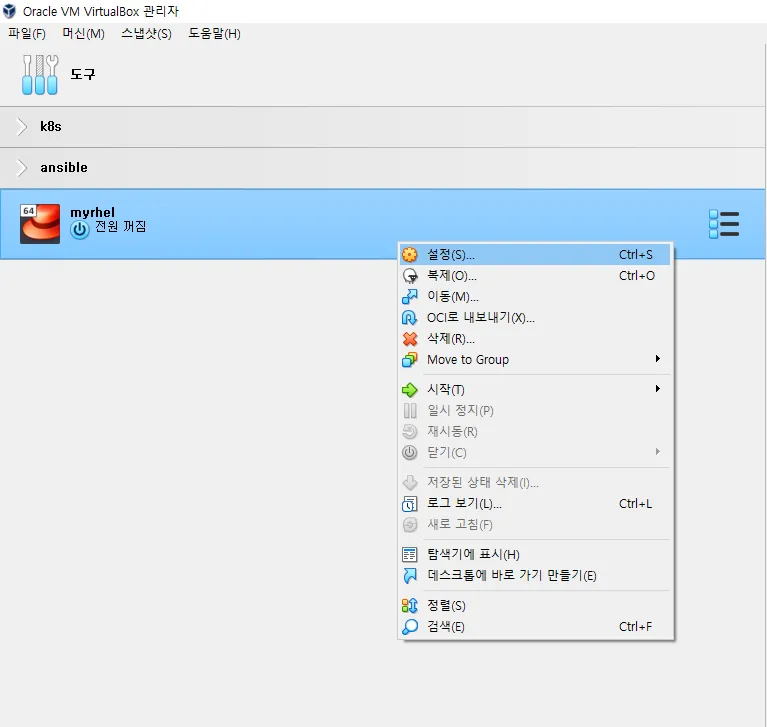Open the 도움말(H) help menu
Screen dimensions: 767x727
point(214,33)
